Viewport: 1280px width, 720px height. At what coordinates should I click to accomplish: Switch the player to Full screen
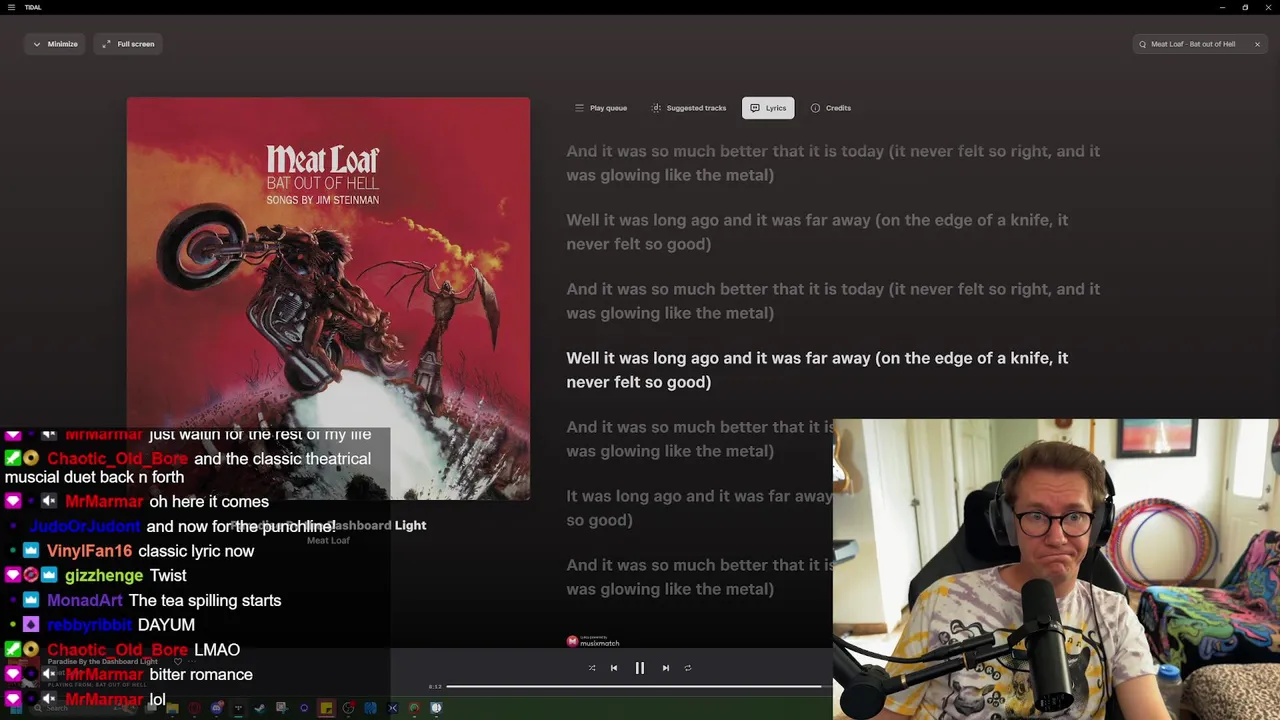[128, 44]
